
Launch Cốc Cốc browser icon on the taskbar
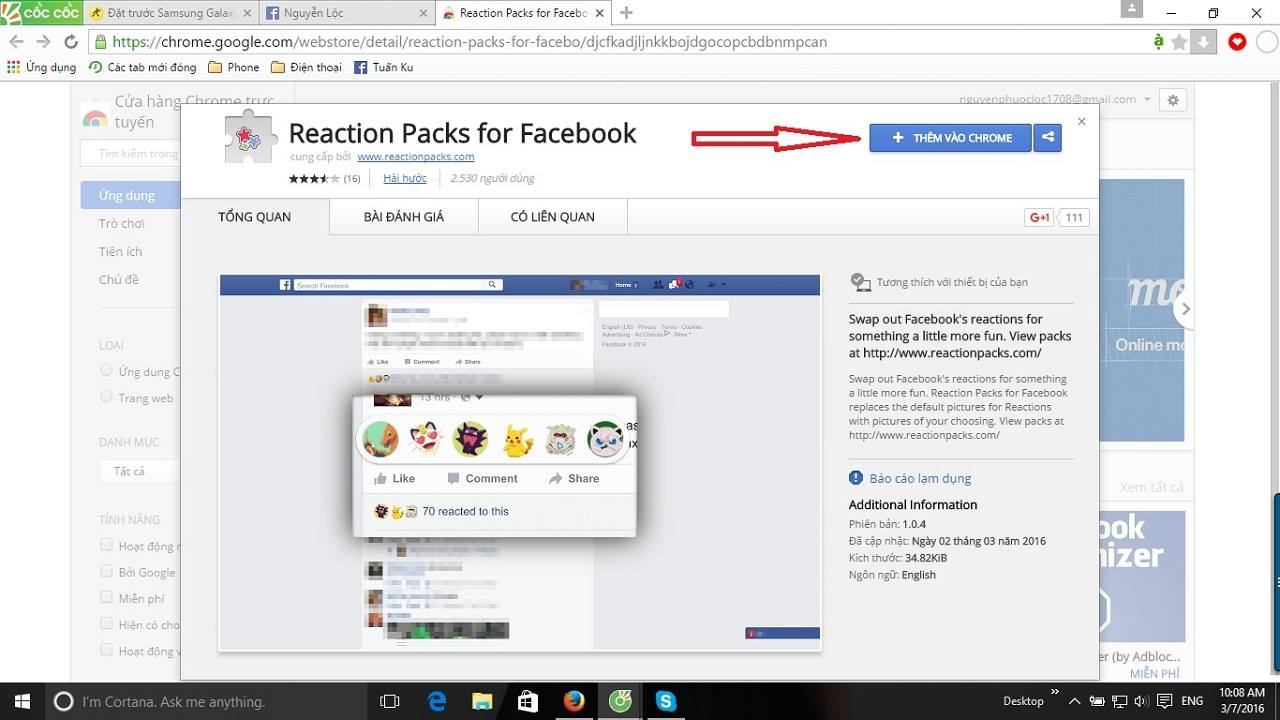coord(620,701)
